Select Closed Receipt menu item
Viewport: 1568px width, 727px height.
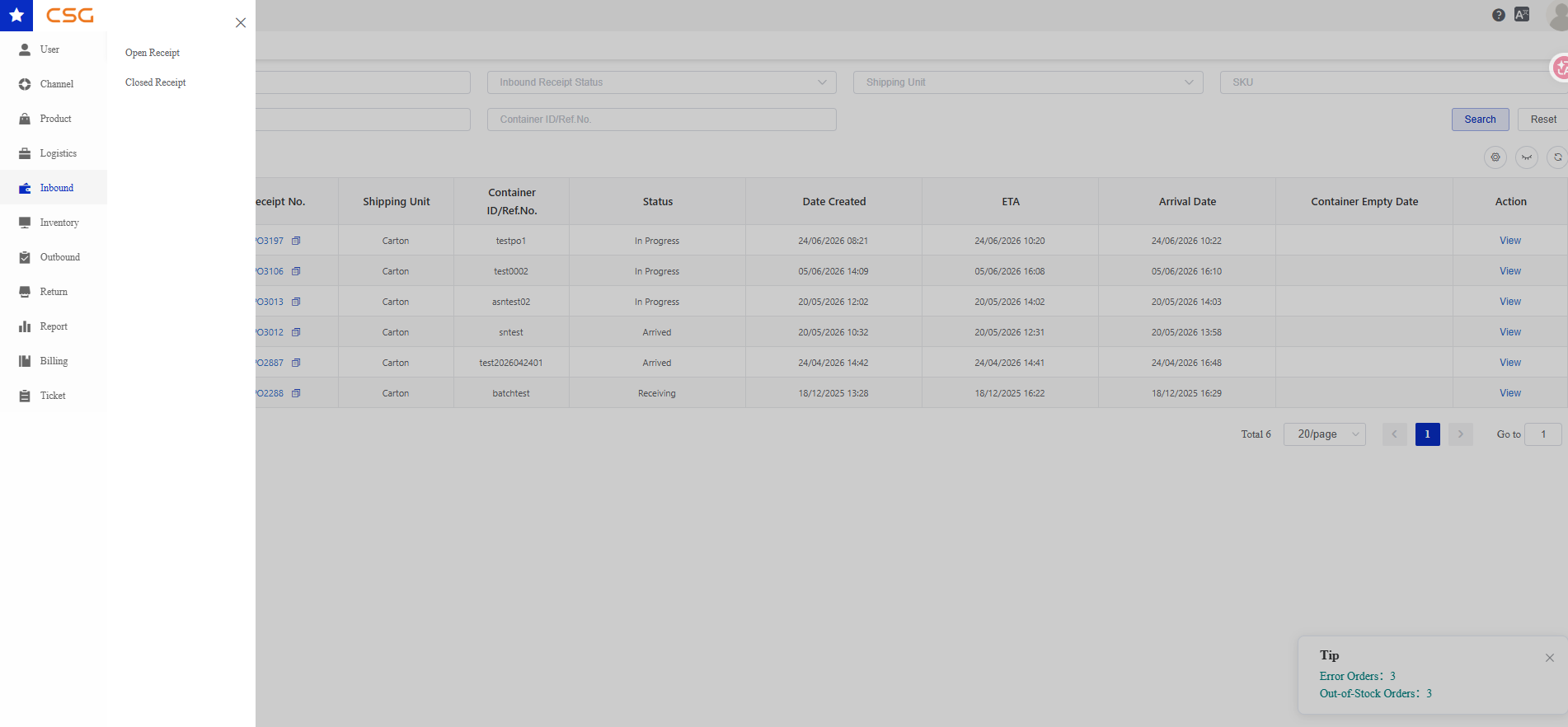(x=156, y=82)
